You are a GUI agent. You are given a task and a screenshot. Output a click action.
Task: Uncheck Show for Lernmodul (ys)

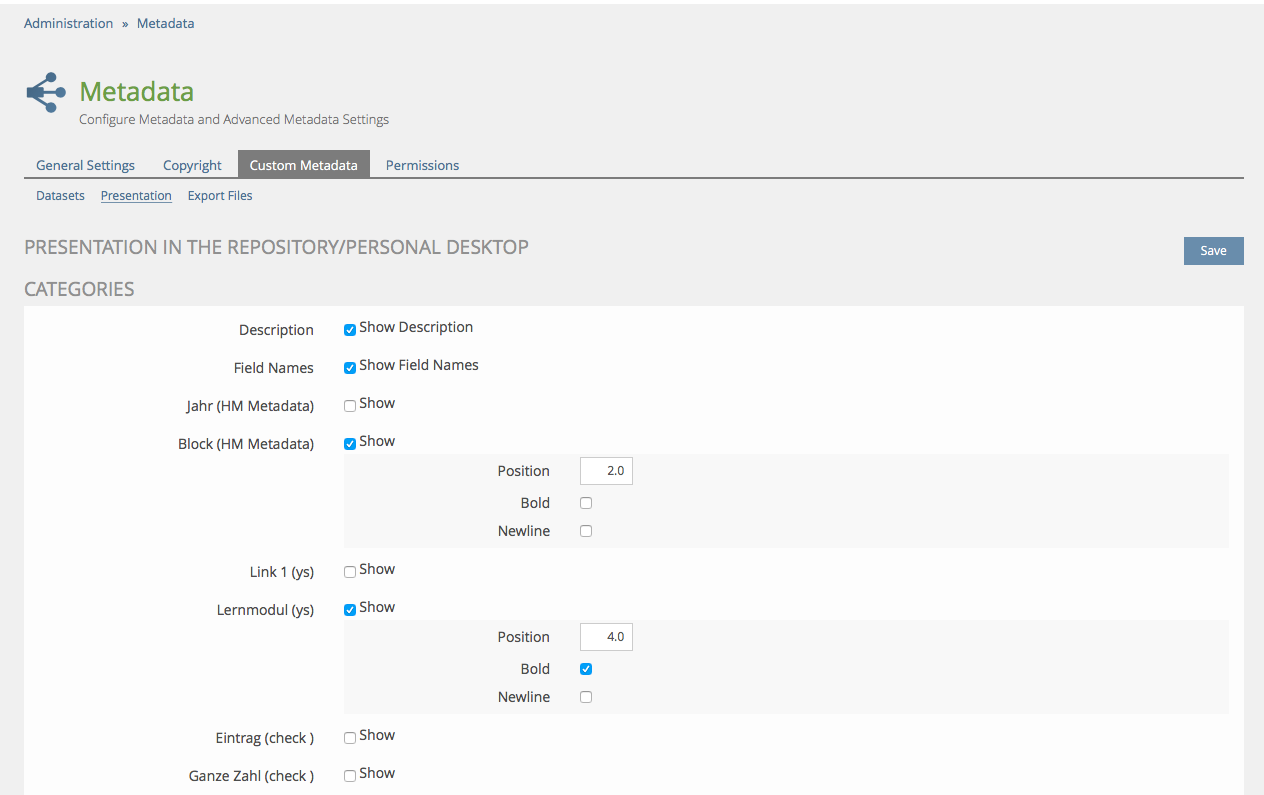coord(350,610)
